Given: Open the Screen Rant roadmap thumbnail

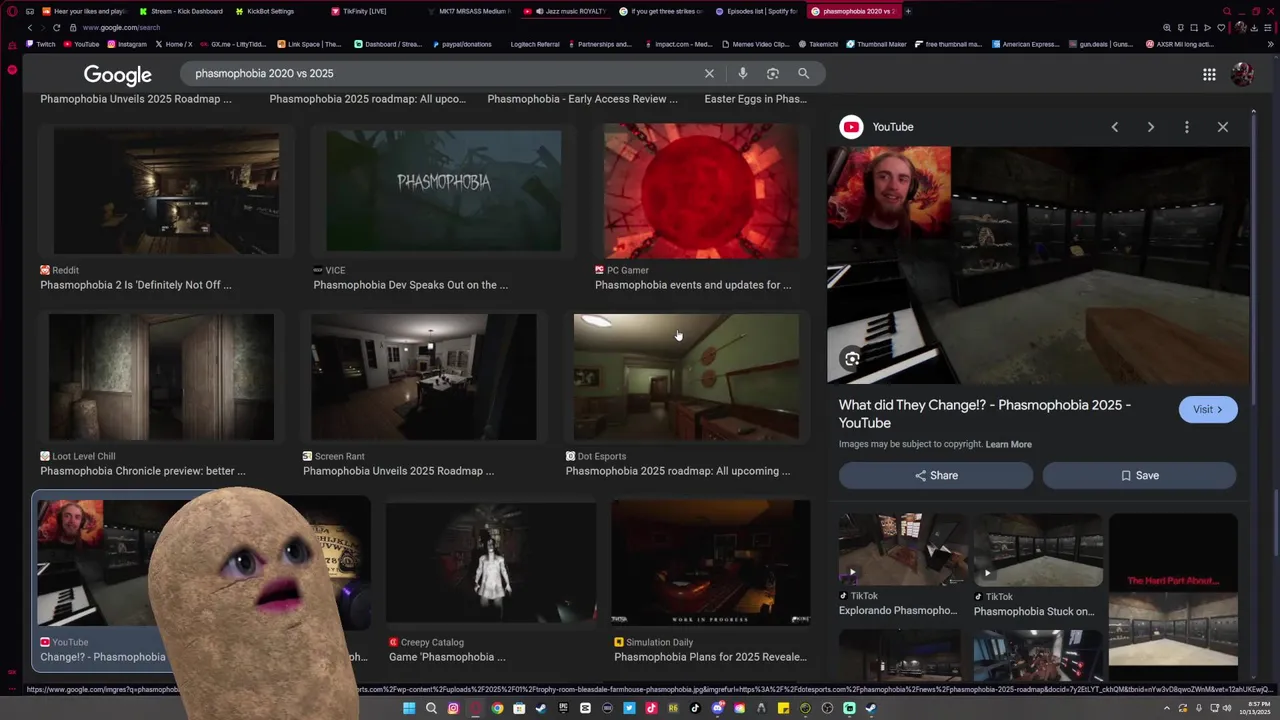Looking at the screenshot, I should pos(423,377).
